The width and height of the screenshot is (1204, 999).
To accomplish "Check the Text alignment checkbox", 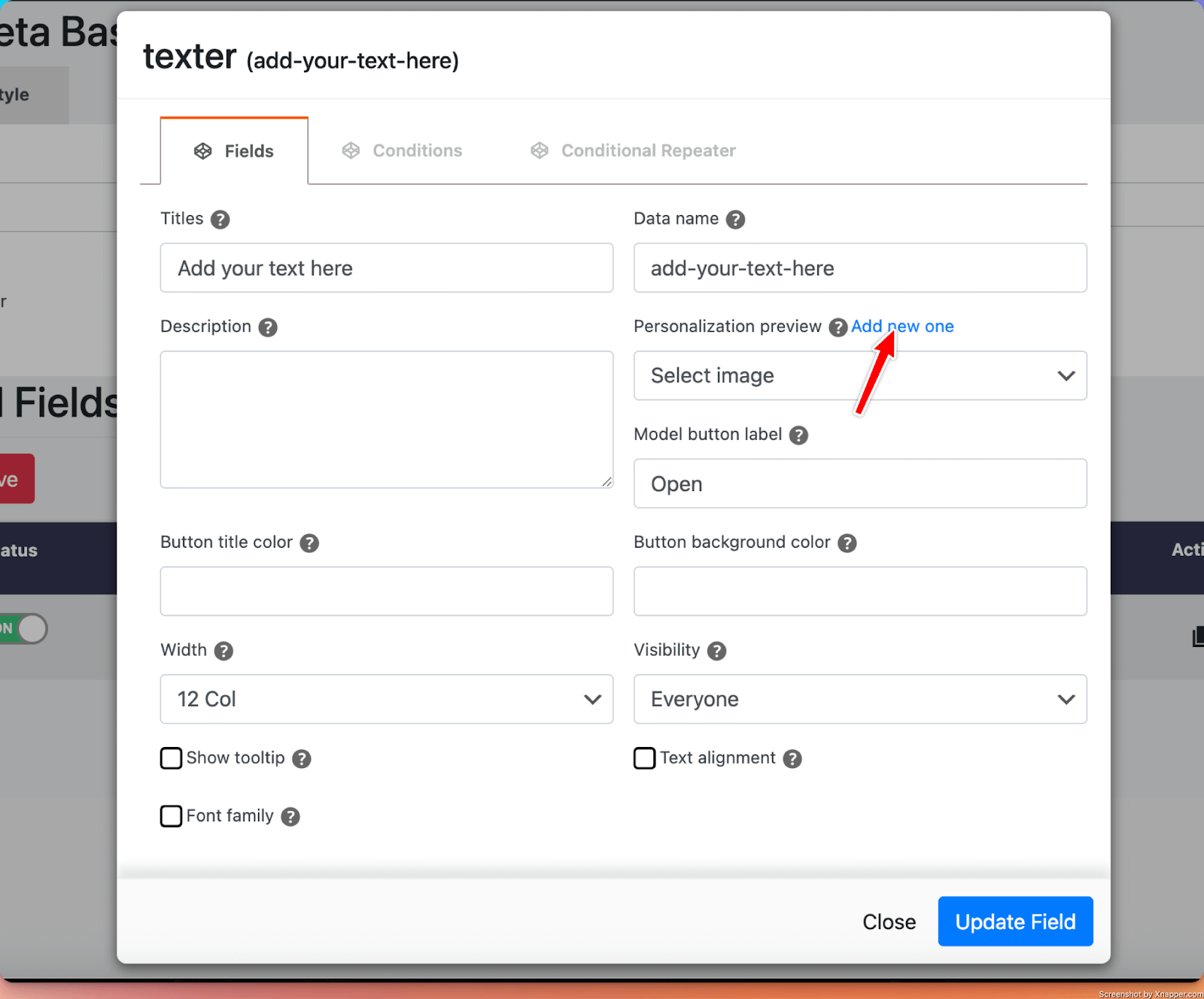I will tap(645, 758).
